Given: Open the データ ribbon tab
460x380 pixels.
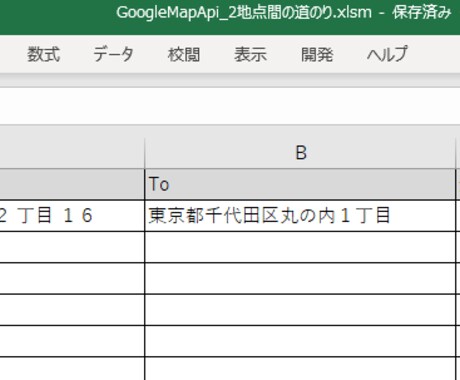Looking at the screenshot, I should (113, 54).
